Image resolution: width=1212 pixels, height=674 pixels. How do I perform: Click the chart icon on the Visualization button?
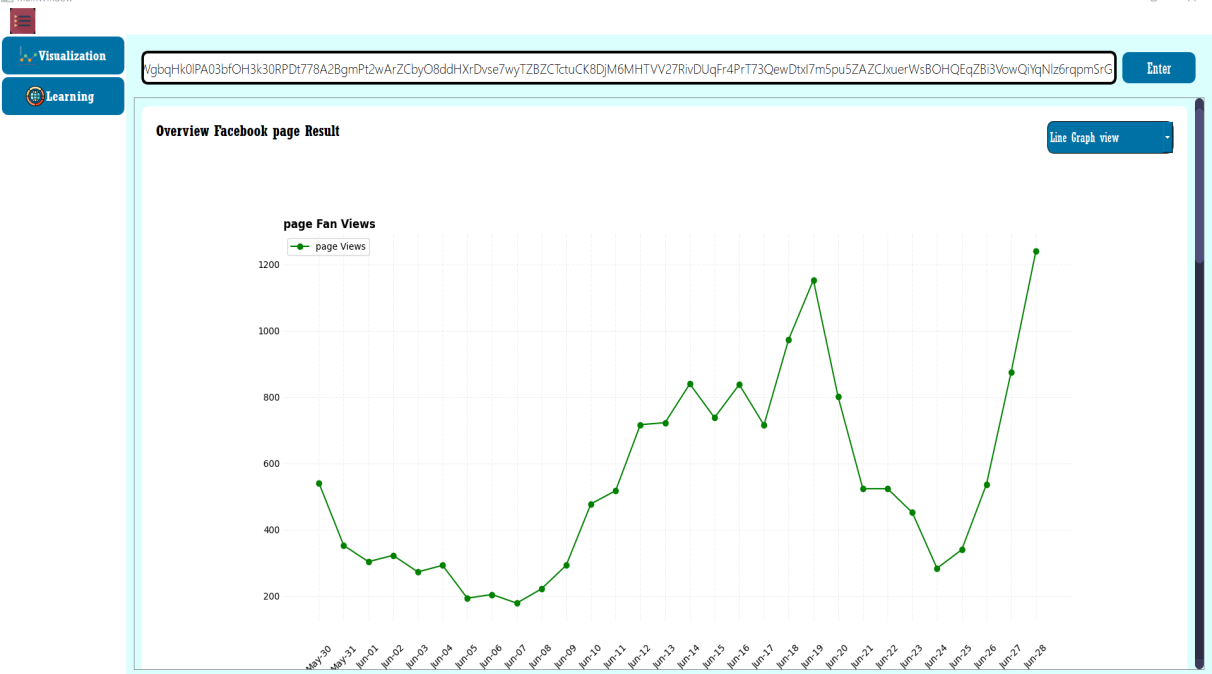pos(28,56)
